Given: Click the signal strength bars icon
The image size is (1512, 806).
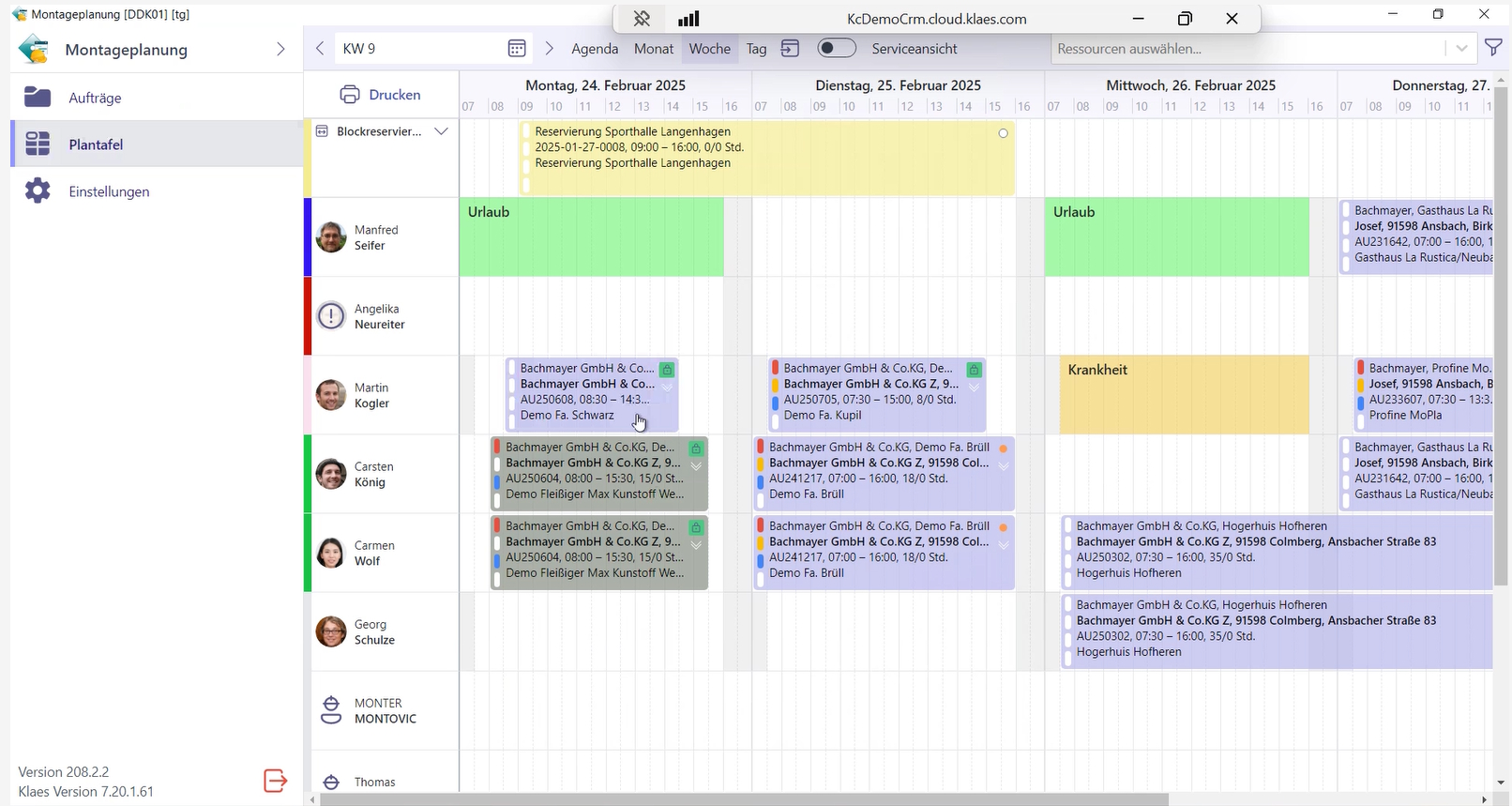Looking at the screenshot, I should pos(688,19).
